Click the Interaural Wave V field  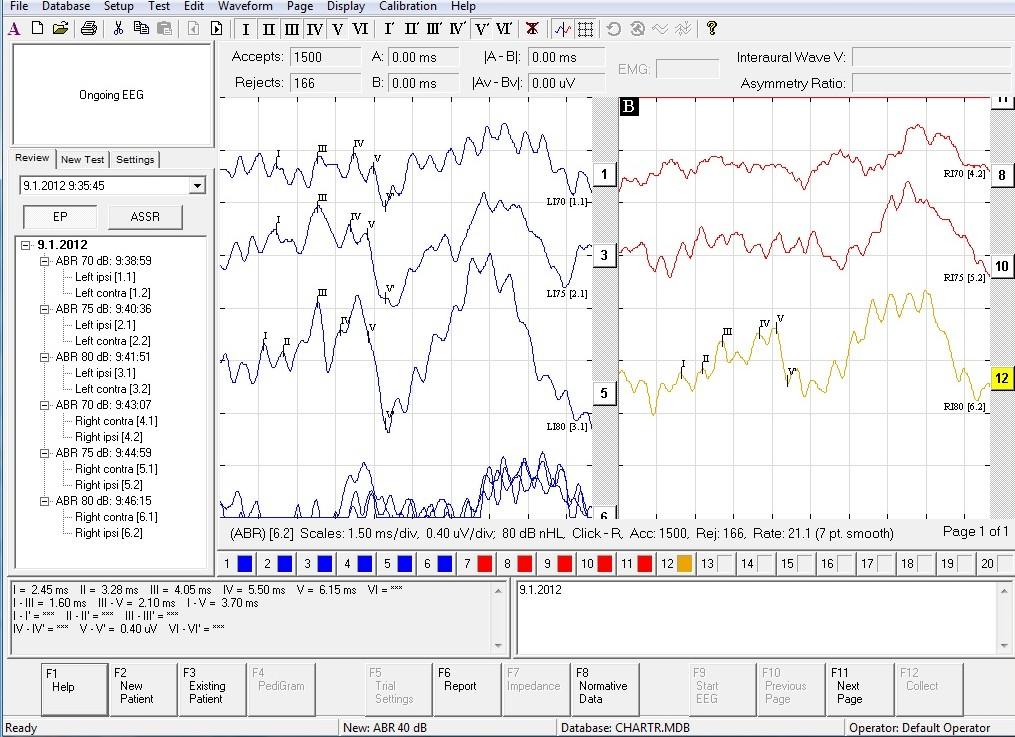click(x=930, y=58)
